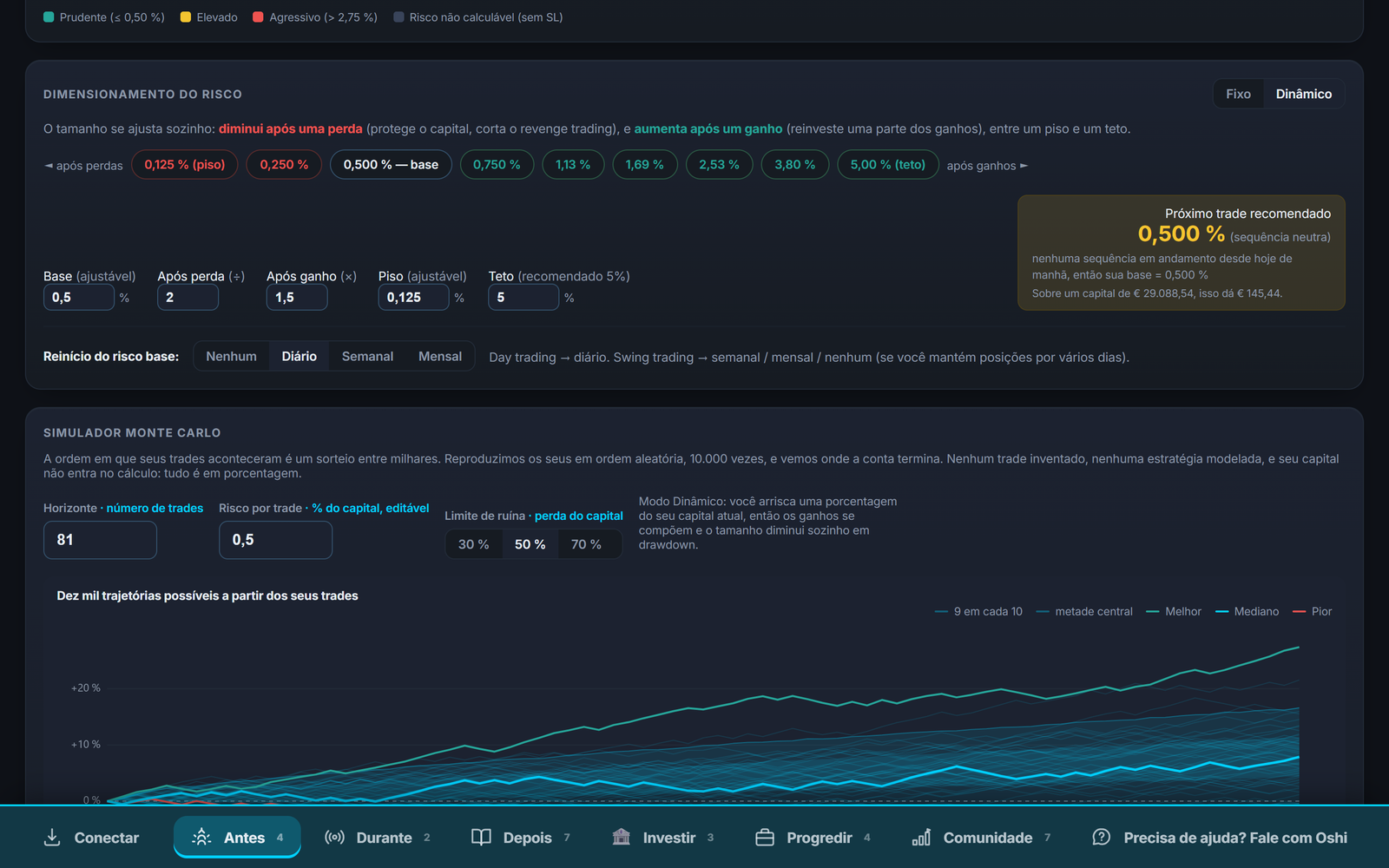This screenshot has width=1389, height=868.
Task: Click Precisa de ajuda? Fale com Oshi
Action: (x=1220, y=838)
